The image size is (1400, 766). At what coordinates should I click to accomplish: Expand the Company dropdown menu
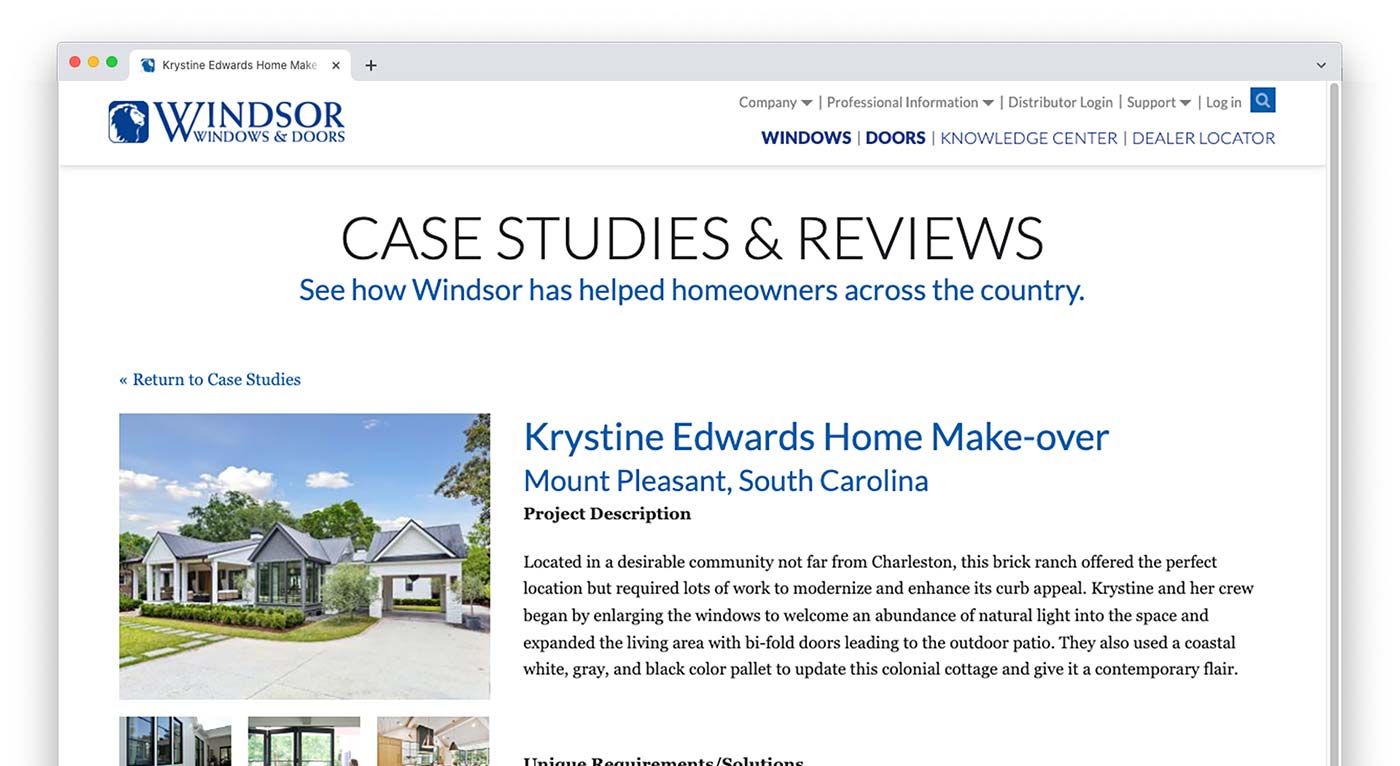776,102
